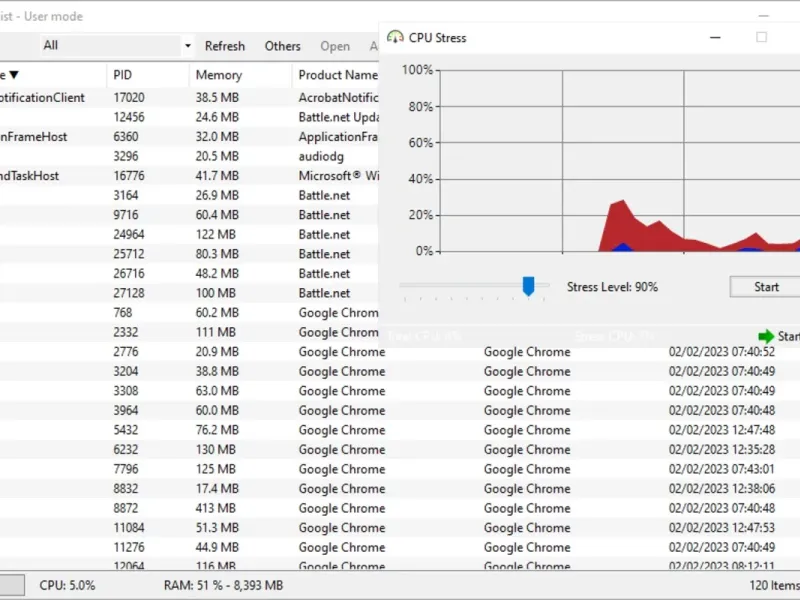Viewport: 800px width, 600px height.
Task: Click the Start button in CPU Stress
Action: coord(766,287)
